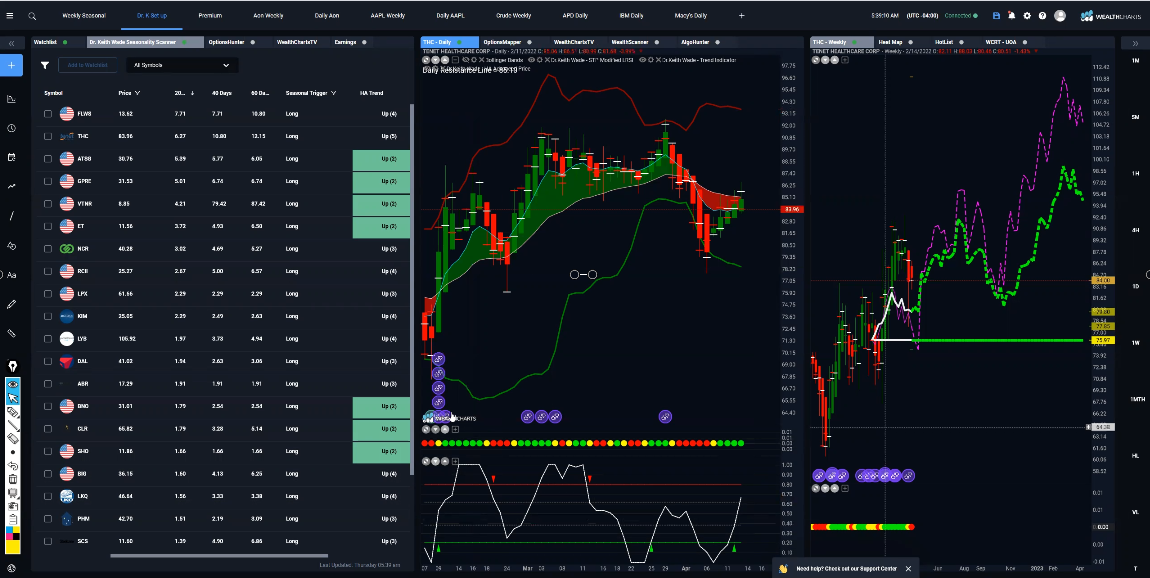Click the trash can to clear annotations
The width and height of the screenshot is (1150, 578).
tap(12, 479)
